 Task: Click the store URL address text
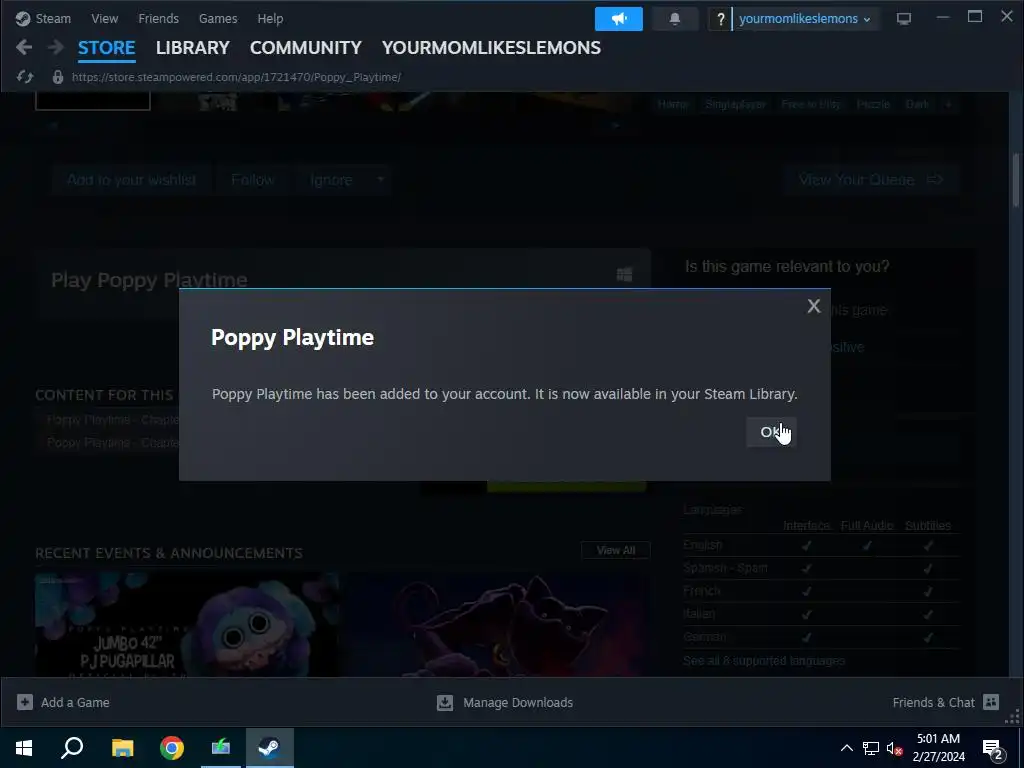pyautogui.click(x=236, y=77)
